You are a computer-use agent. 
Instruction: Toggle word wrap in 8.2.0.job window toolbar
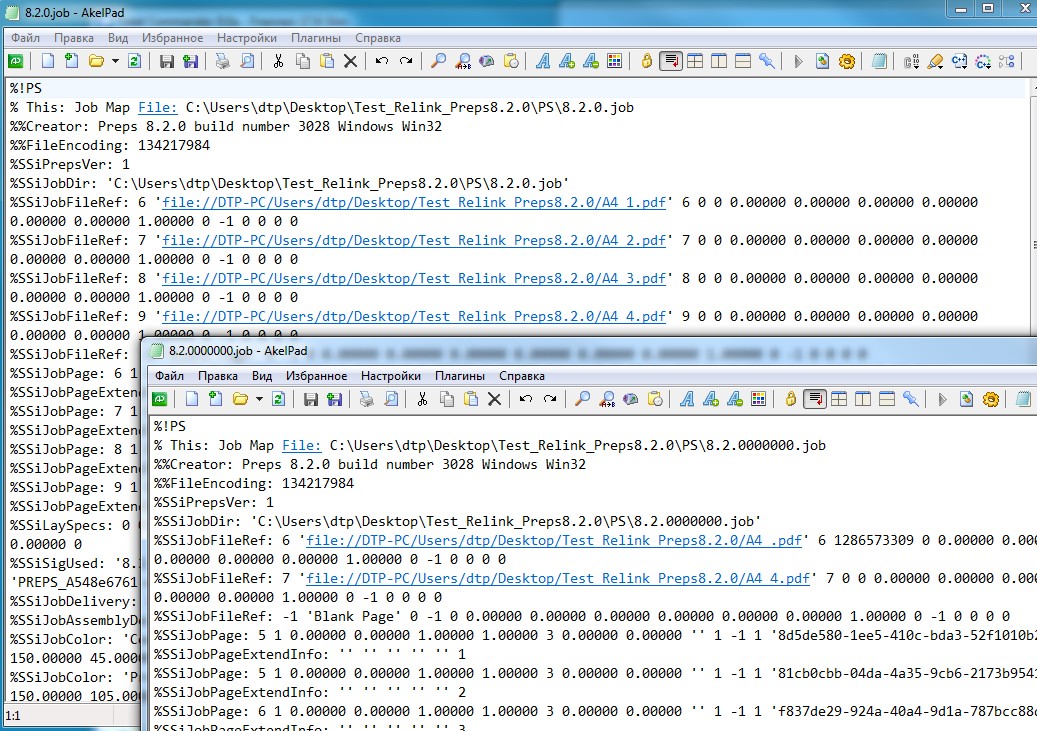(671, 61)
